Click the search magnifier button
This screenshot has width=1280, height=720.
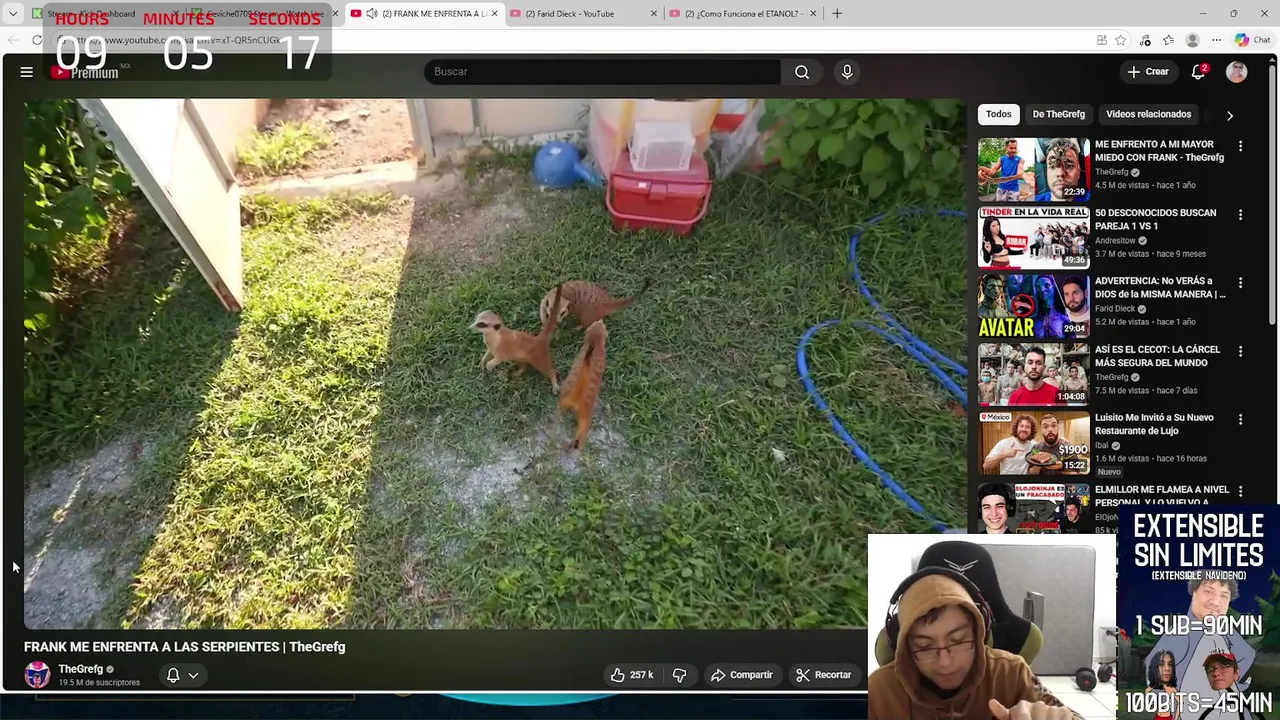(x=802, y=72)
